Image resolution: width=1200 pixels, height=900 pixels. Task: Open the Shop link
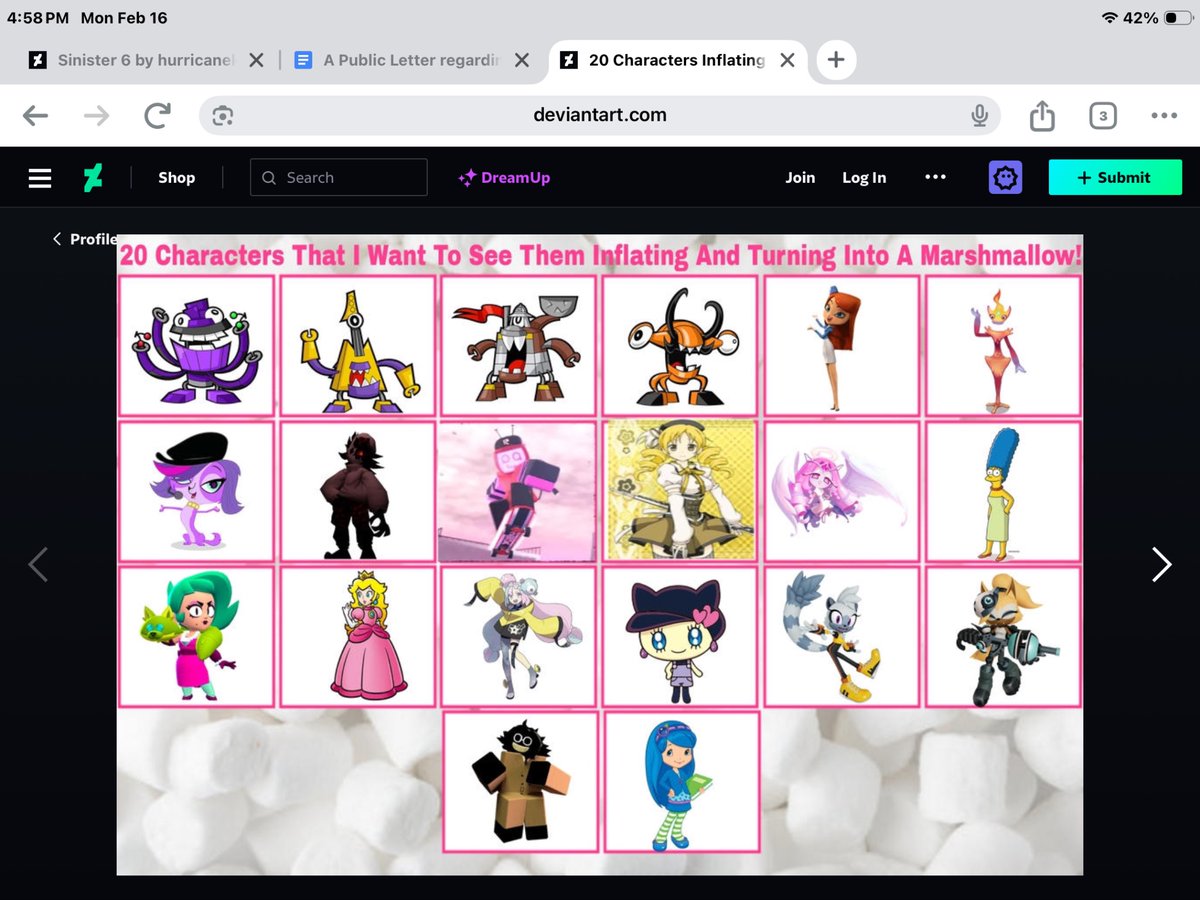[x=176, y=178]
